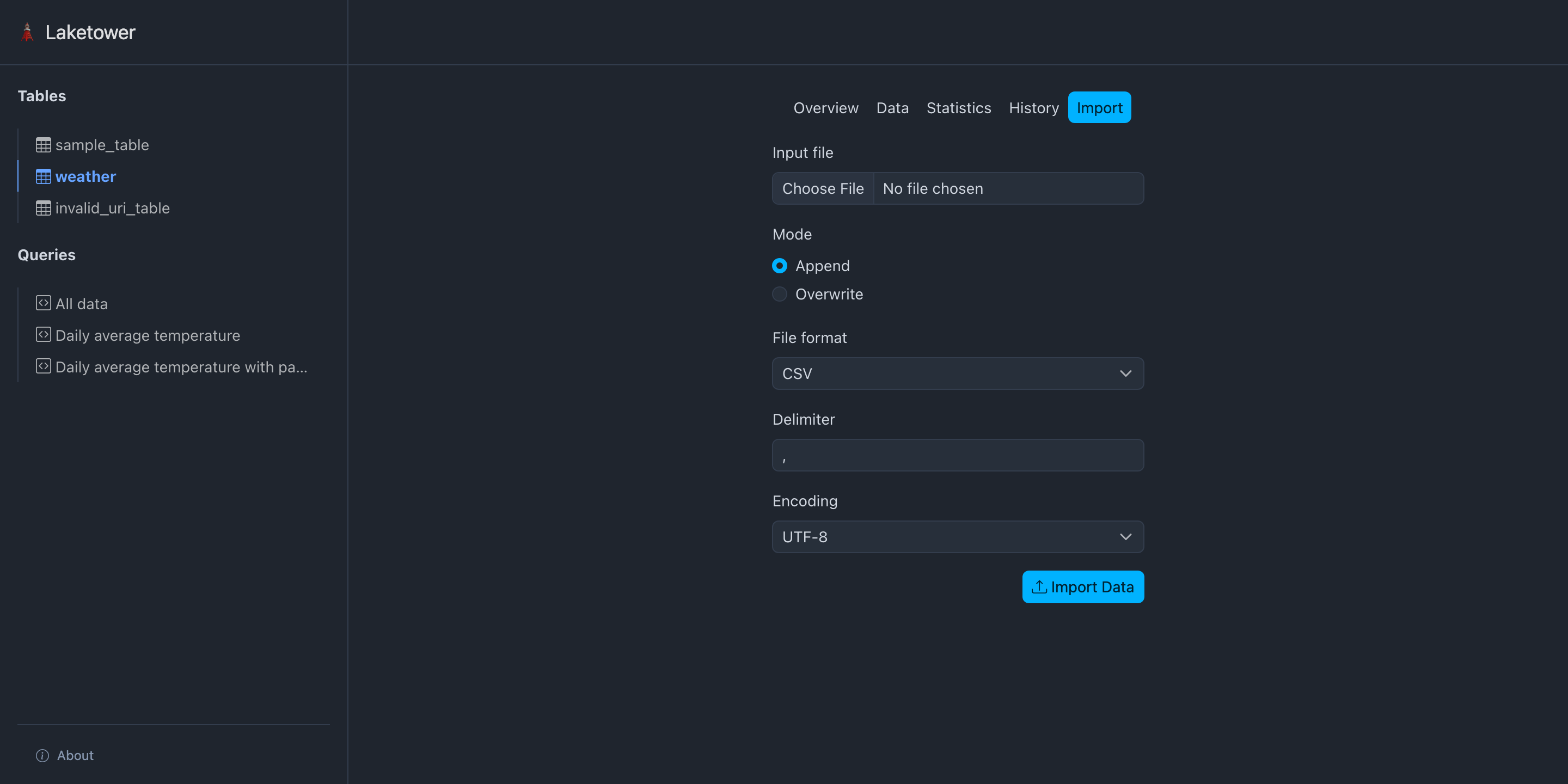
Task: Click the weather table grid icon
Action: 43,176
